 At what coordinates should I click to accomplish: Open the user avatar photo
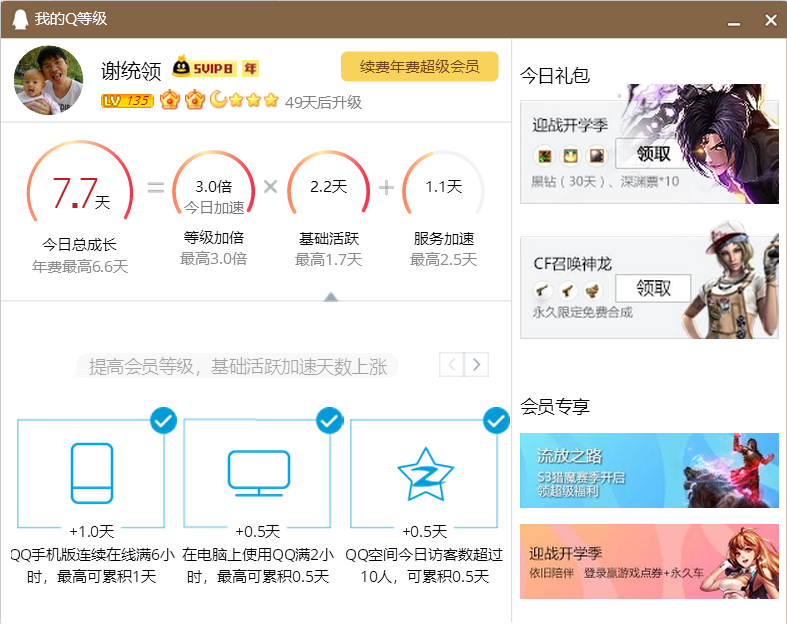pos(49,80)
